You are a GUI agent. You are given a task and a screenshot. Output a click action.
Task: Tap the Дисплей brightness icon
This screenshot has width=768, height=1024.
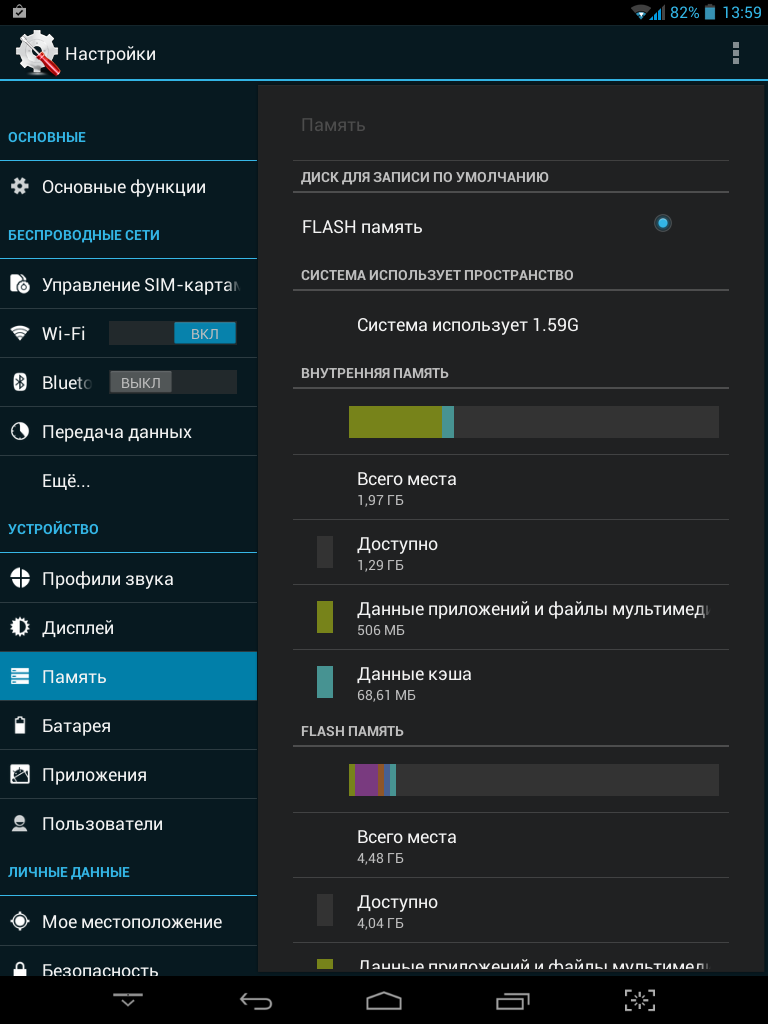pyautogui.click(x=20, y=628)
